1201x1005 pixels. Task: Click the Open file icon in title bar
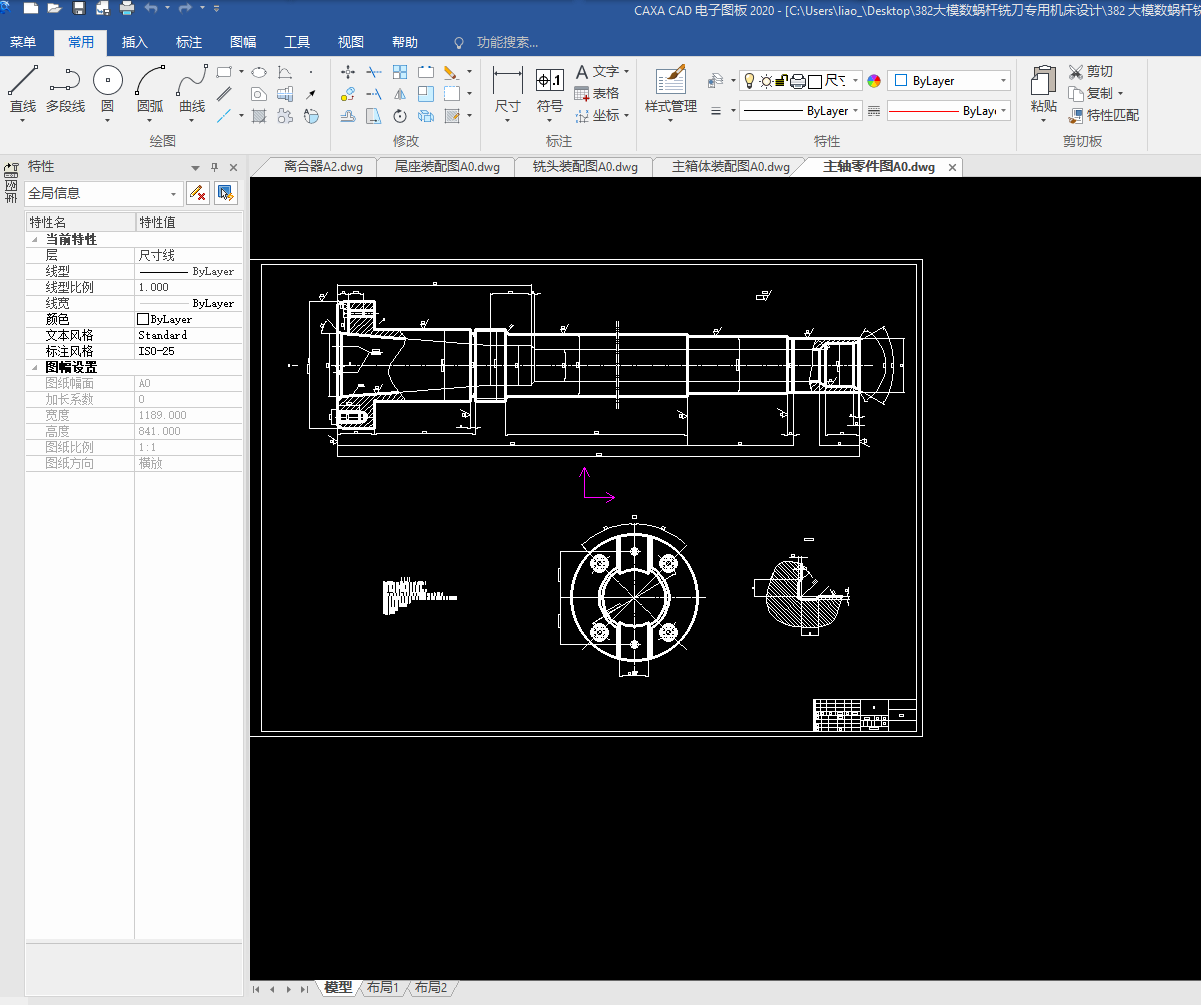tap(54, 8)
